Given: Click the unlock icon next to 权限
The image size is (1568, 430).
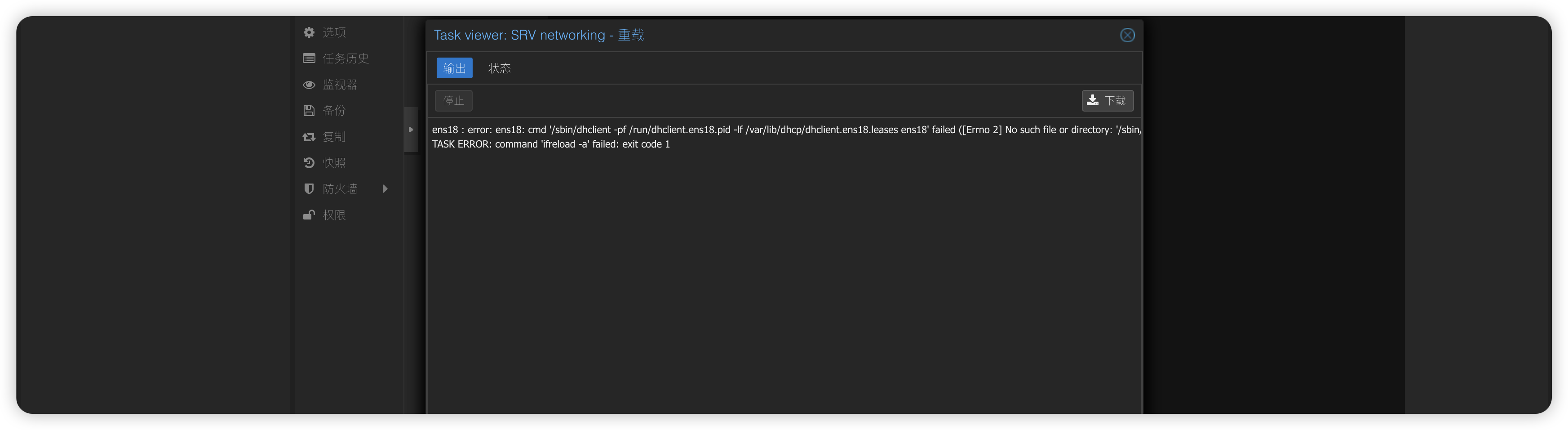Looking at the screenshot, I should coord(309,215).
